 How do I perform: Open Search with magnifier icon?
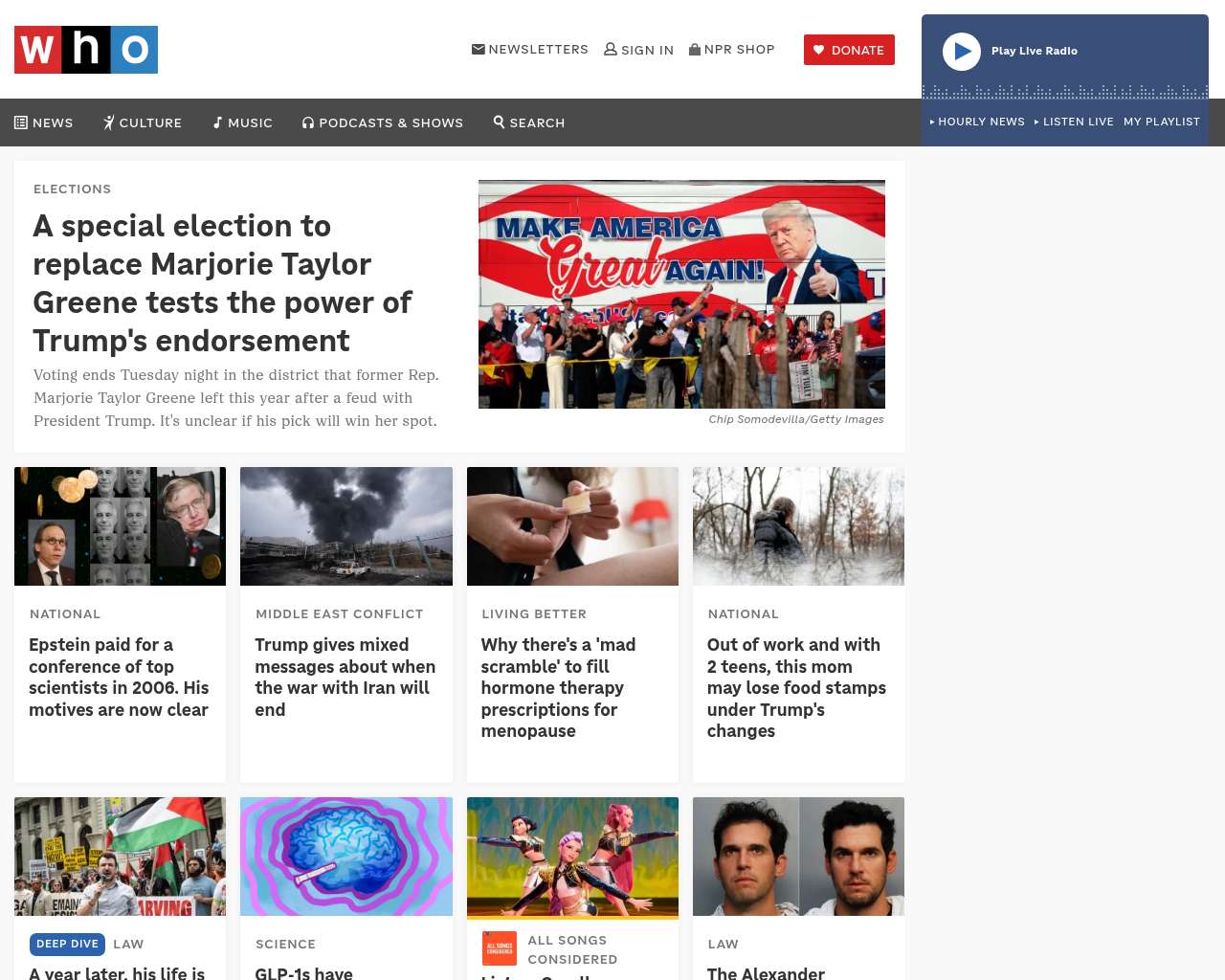[x=529, y=122]
